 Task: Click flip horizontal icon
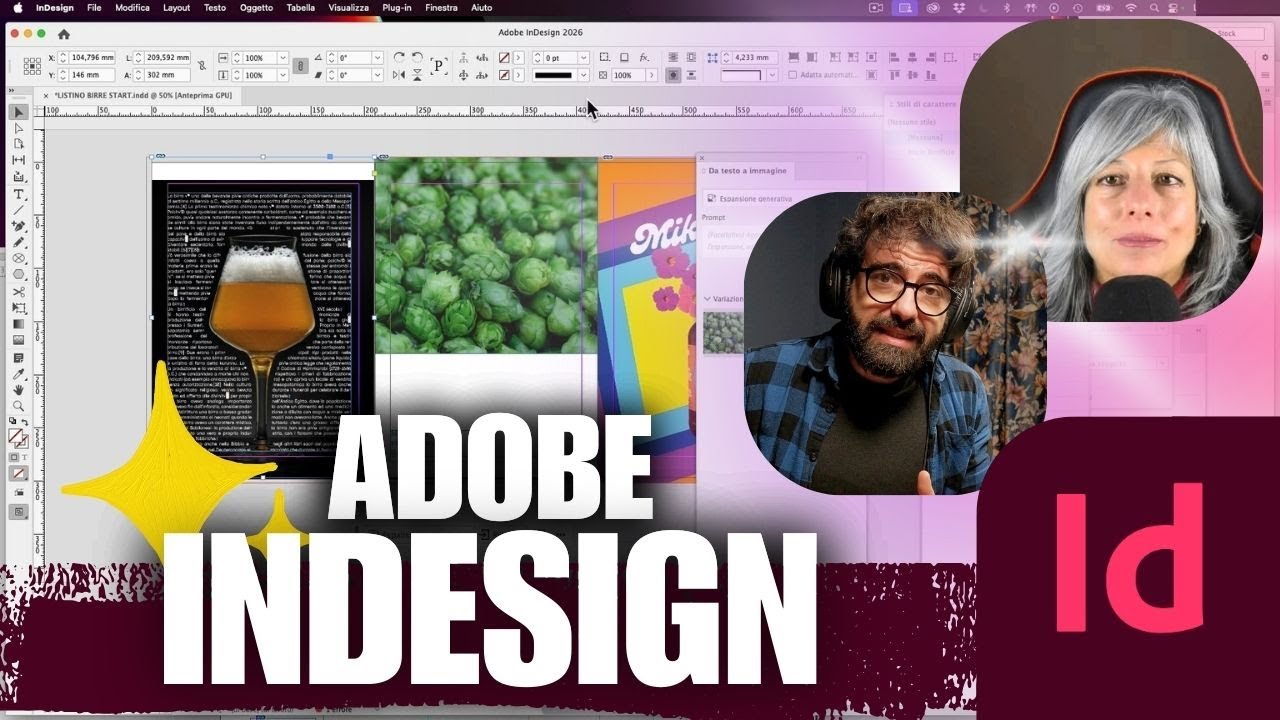click(400, 75)
